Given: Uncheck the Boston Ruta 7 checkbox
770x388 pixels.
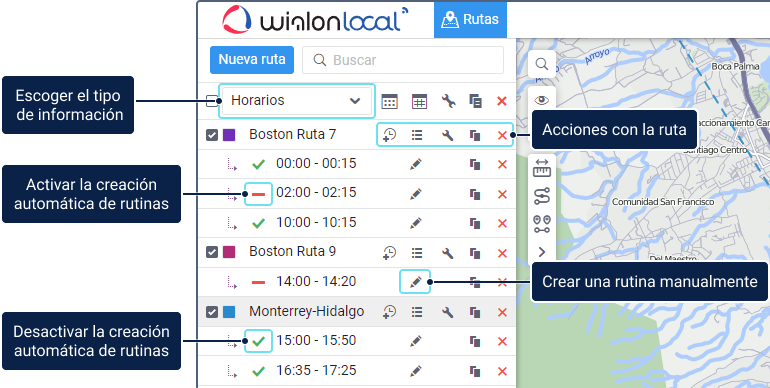Looking at the screenshot, I should (x=212, y=135).
